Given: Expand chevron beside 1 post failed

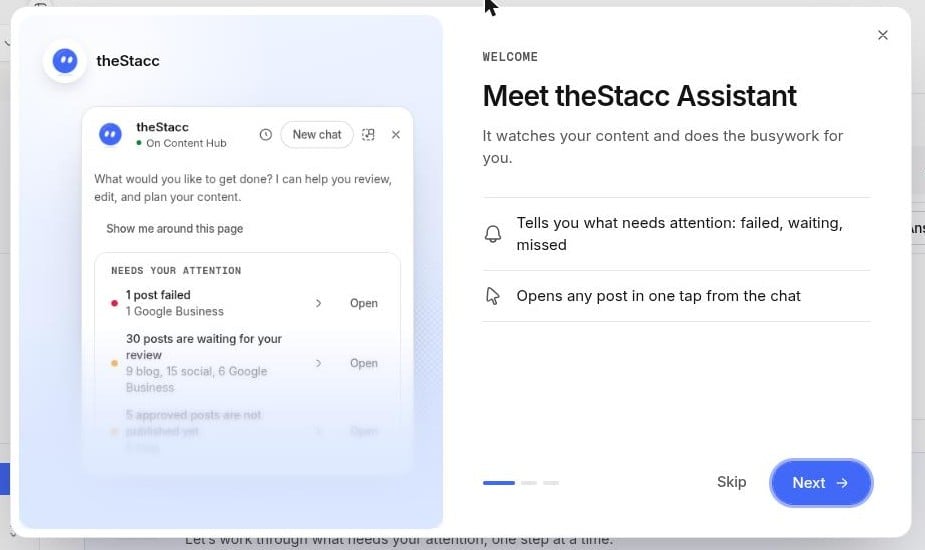Looking at the screenshot, I should pyautogui.click(x=319, y=303).
